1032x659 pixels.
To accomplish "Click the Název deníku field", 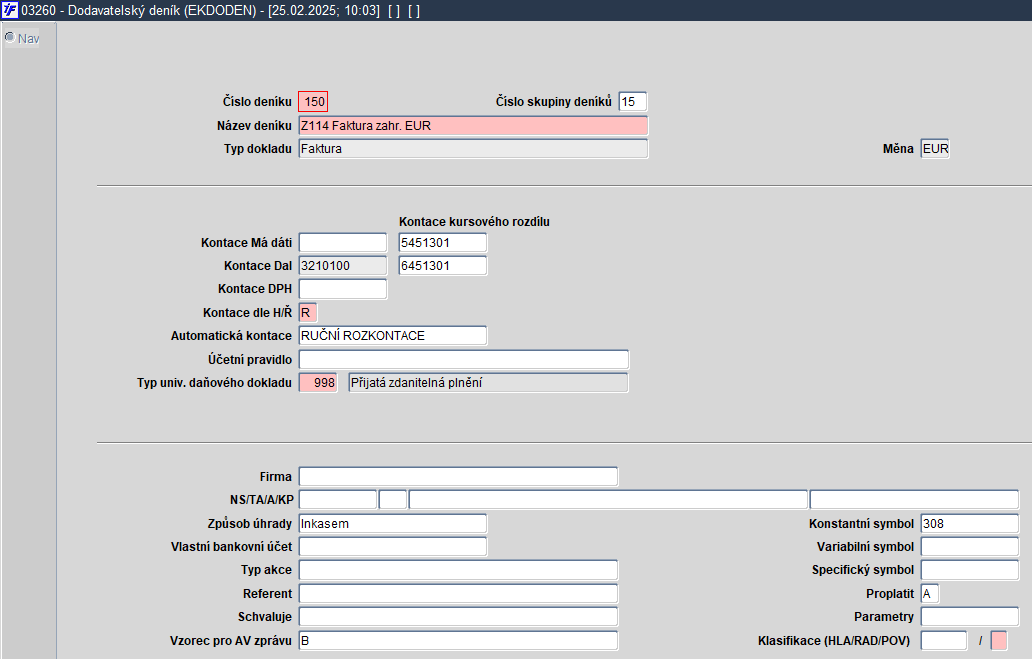I will click(473, 126).
